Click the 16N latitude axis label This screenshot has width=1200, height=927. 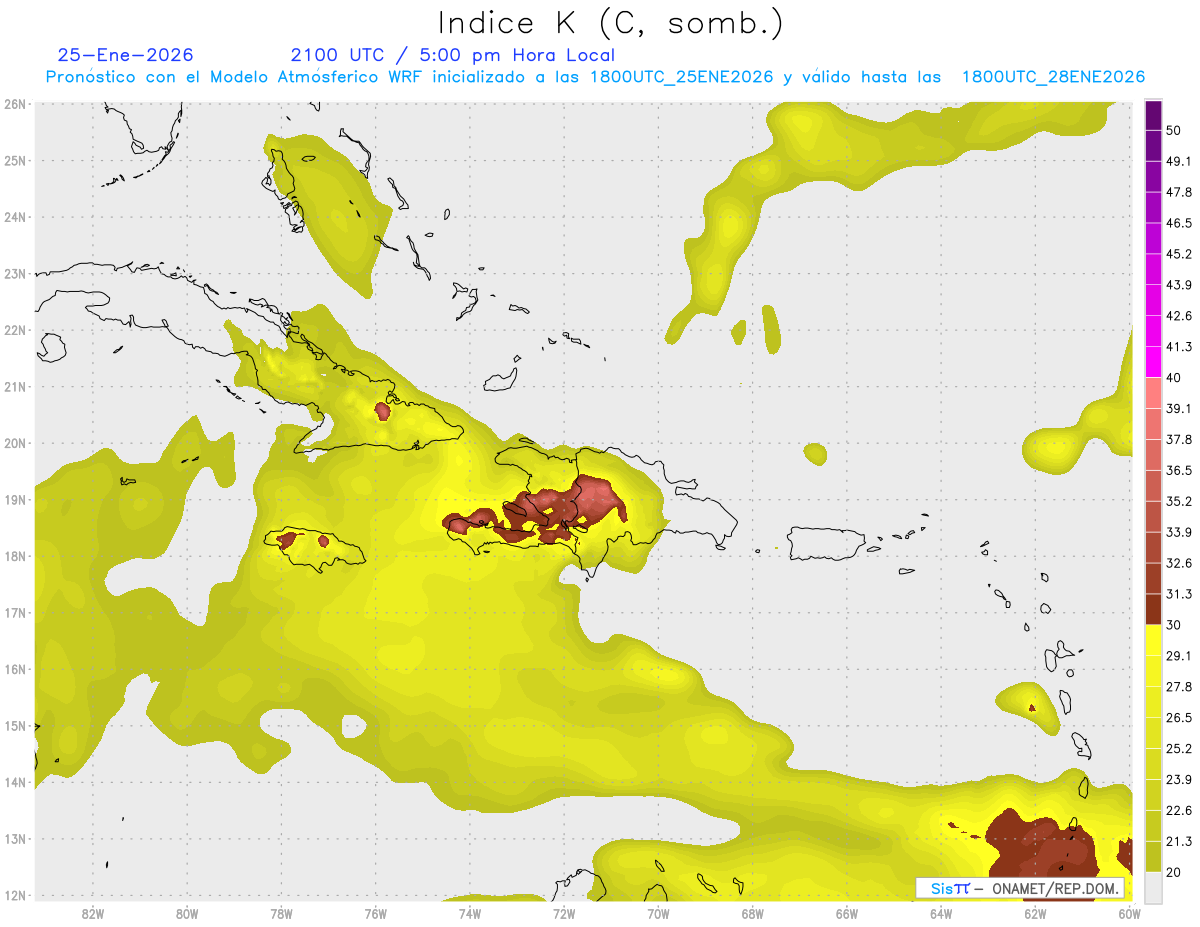[x=15, y=669]
